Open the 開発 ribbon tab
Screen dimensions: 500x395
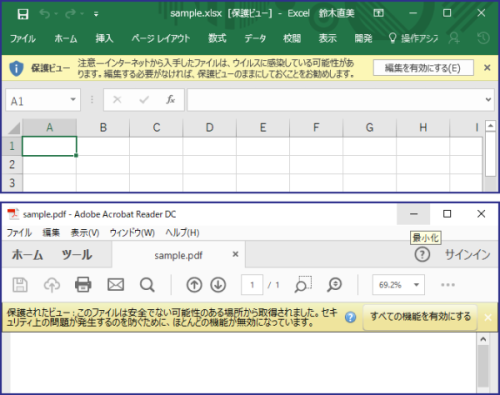tap(363, 39)
